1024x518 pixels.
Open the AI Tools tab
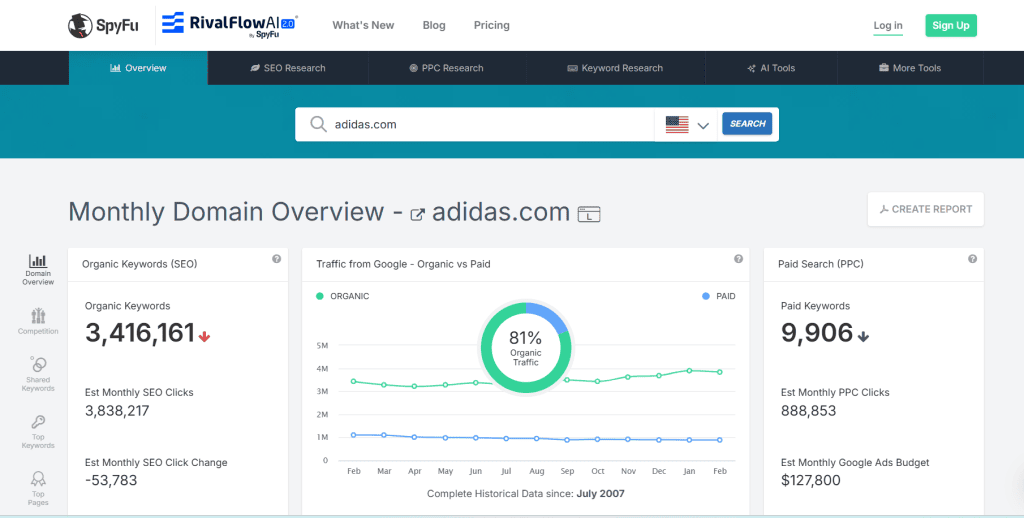point(771,68)
